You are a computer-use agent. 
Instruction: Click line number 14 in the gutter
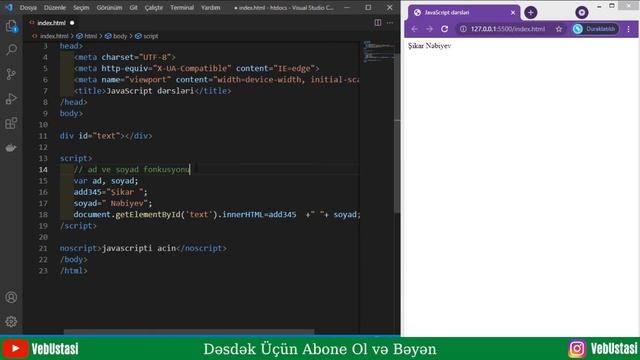43,169
